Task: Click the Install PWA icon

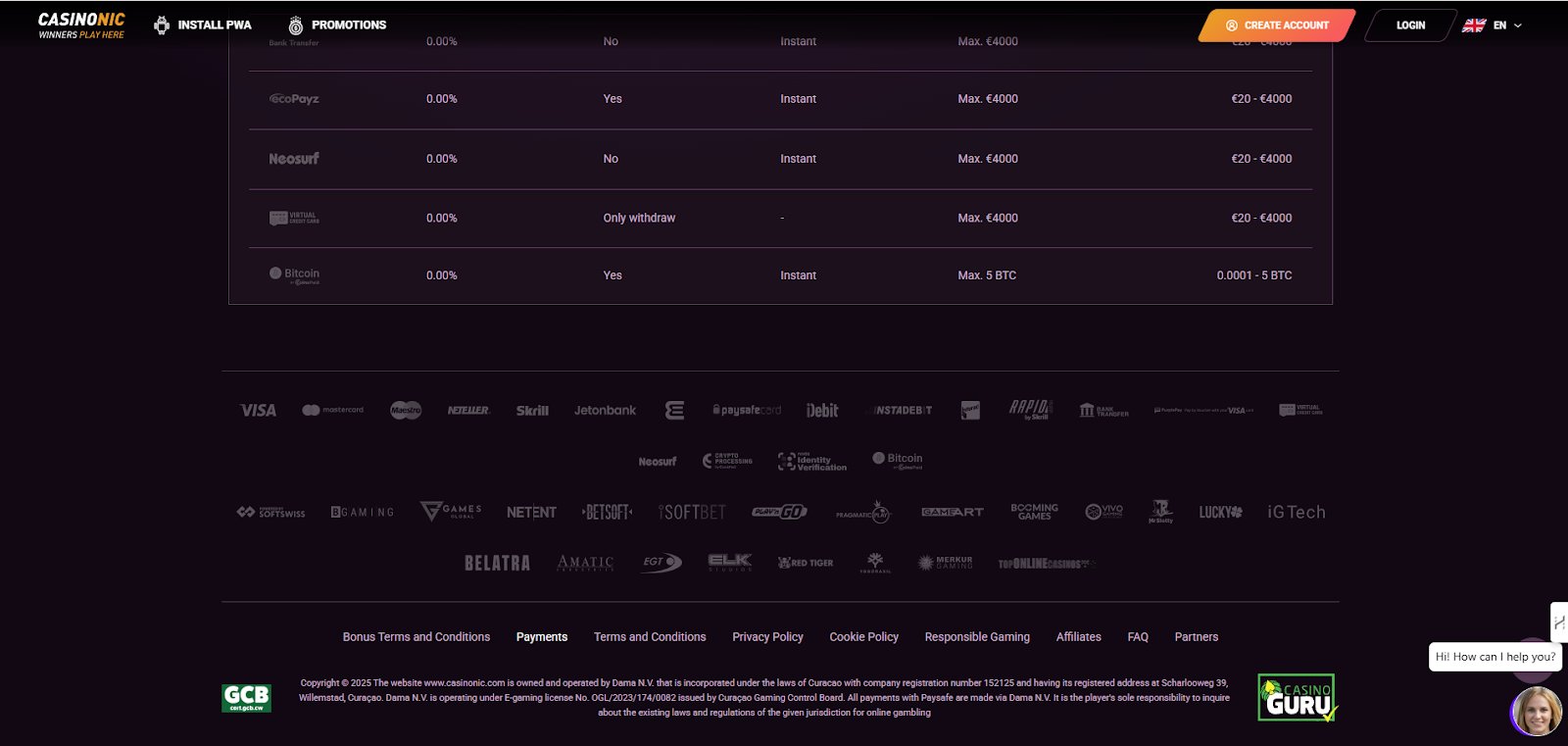Action: tap(162, 25)
